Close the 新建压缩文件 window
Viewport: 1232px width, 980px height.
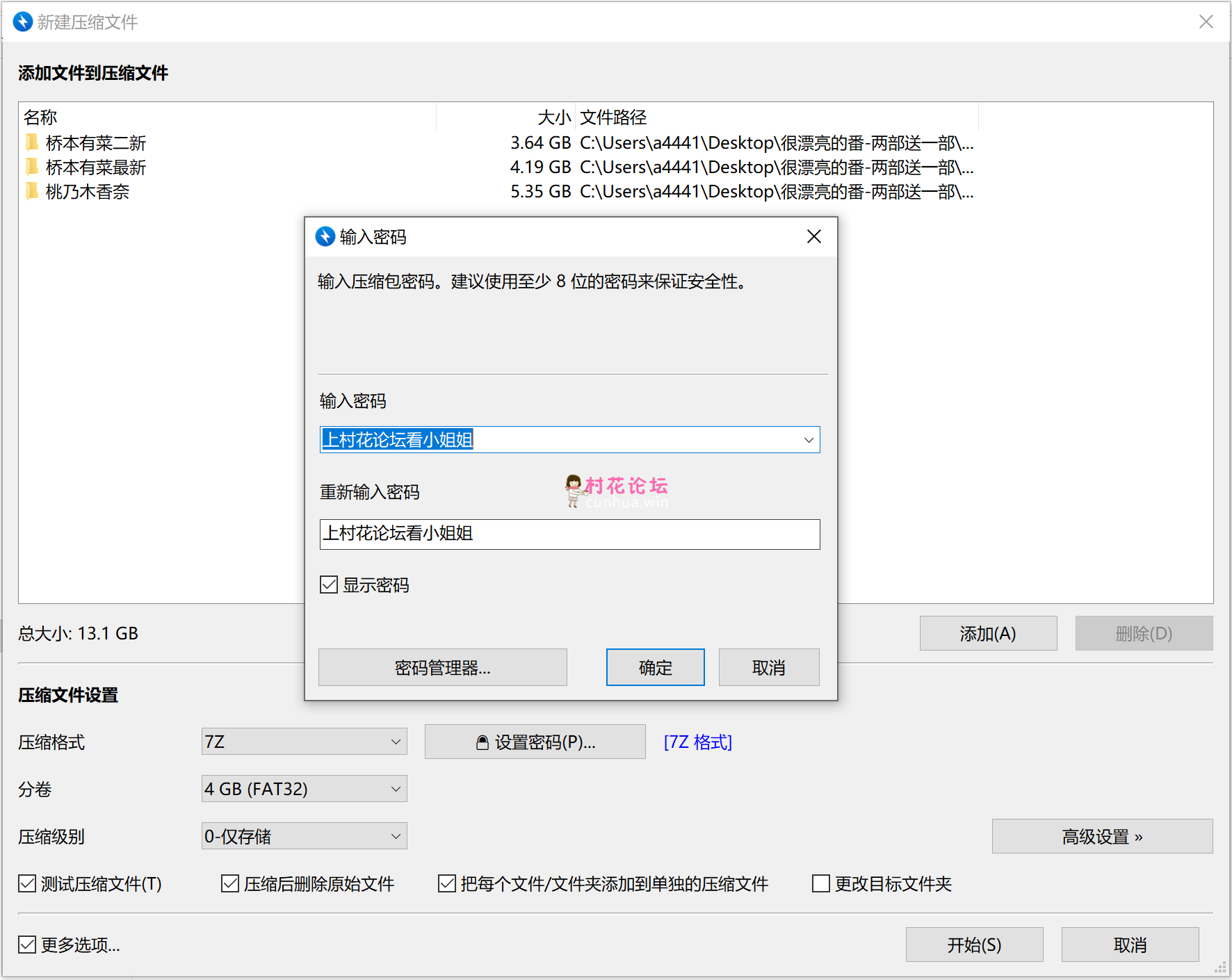(1206, 22)
